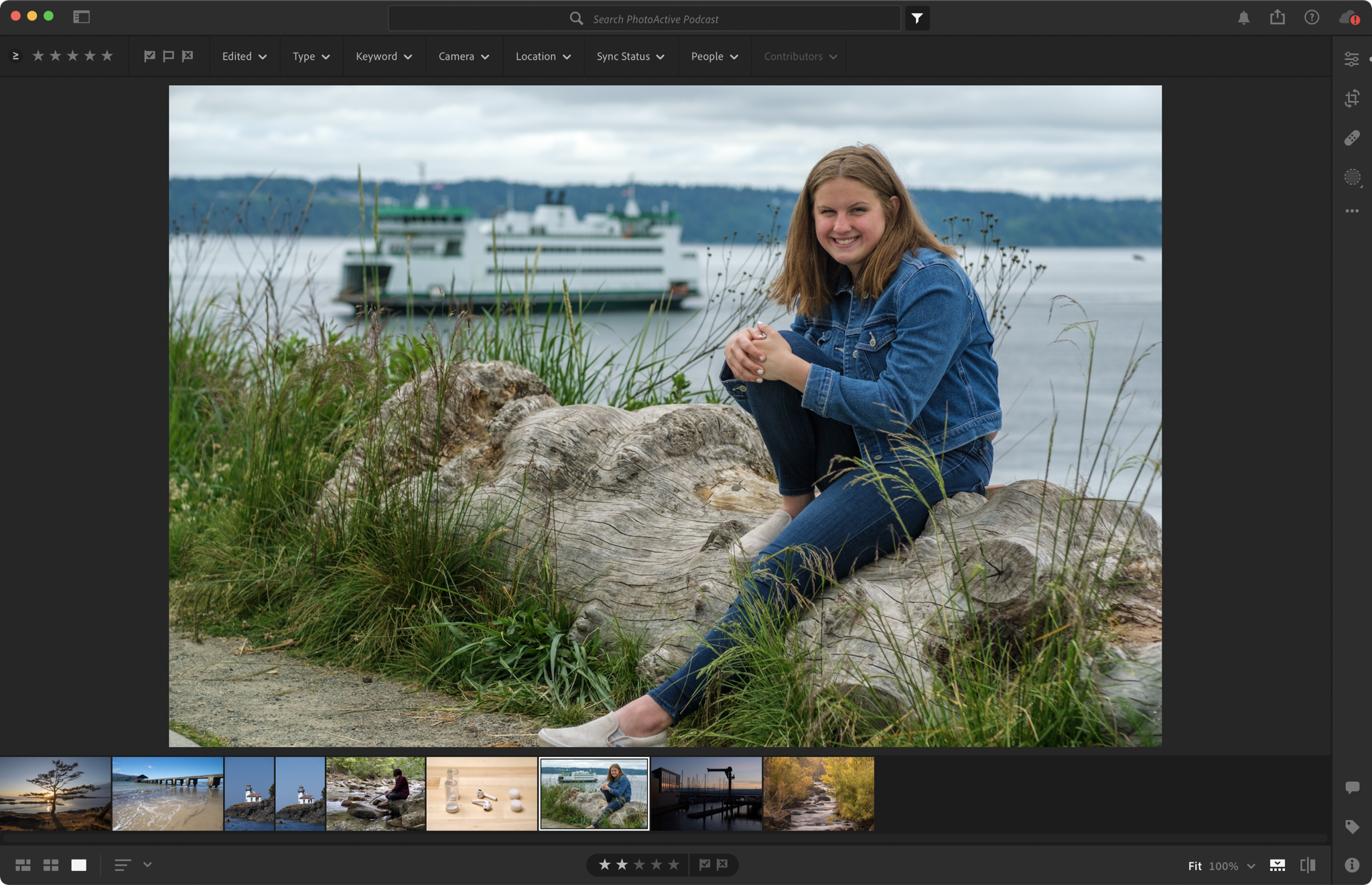Select the sunset tree thumbnail

(x=56, y=794)
